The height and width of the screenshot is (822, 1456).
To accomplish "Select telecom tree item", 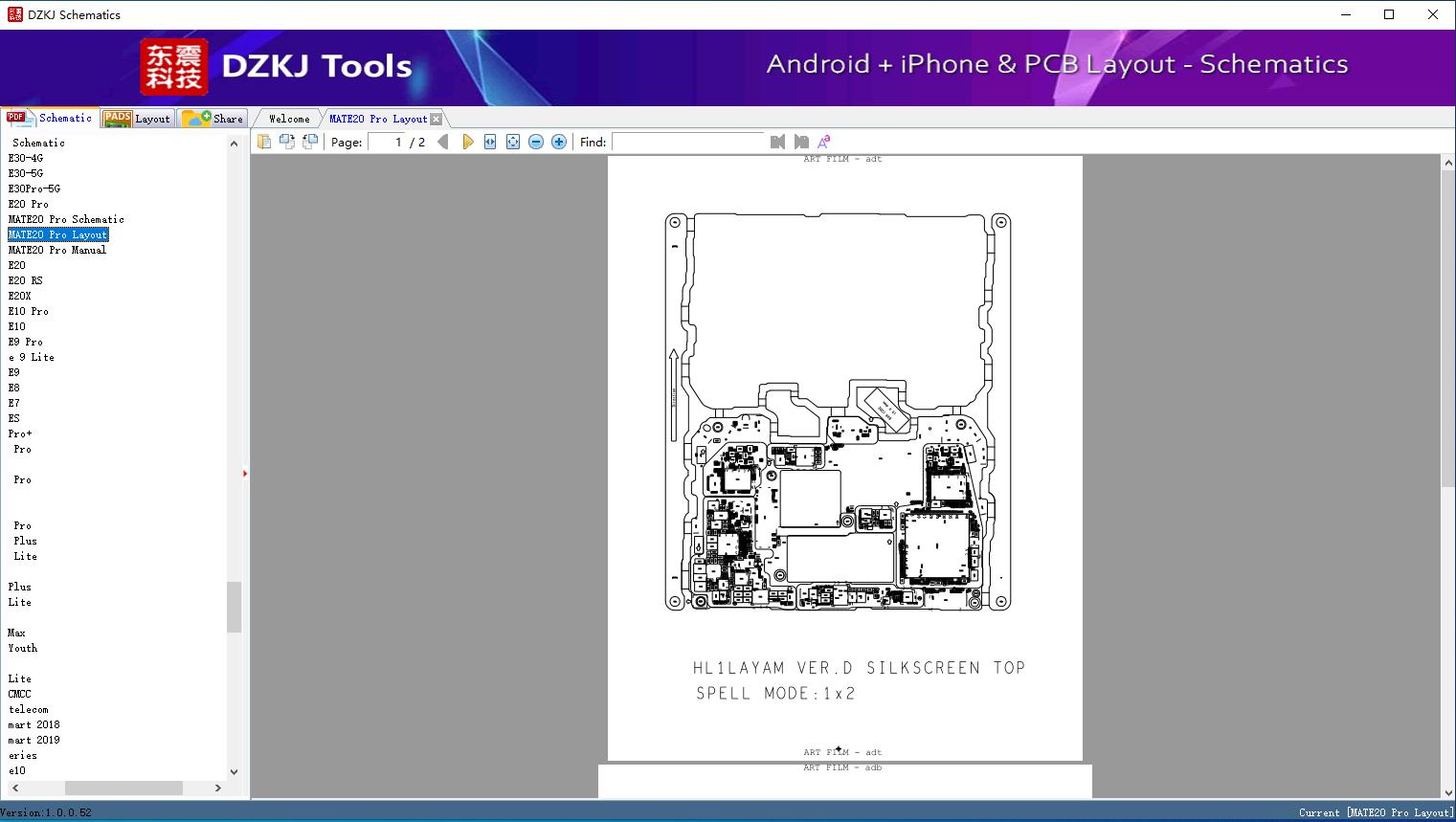I will [29, 709].
